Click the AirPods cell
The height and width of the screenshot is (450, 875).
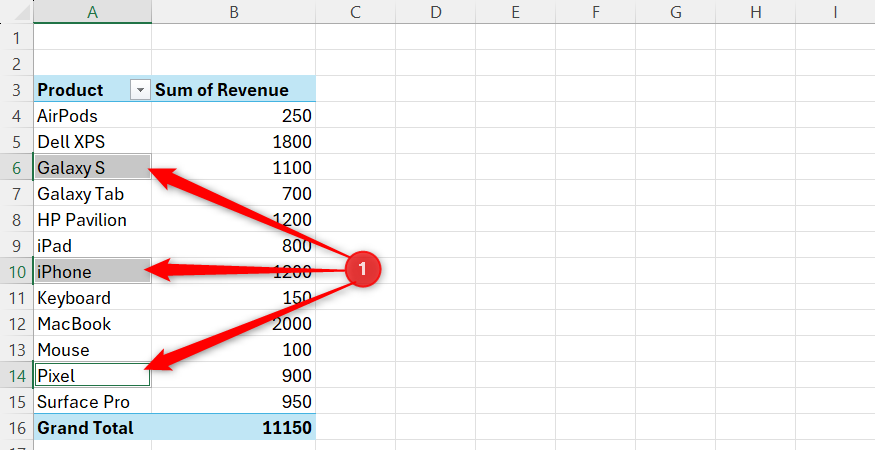click(x=93, y=116)
